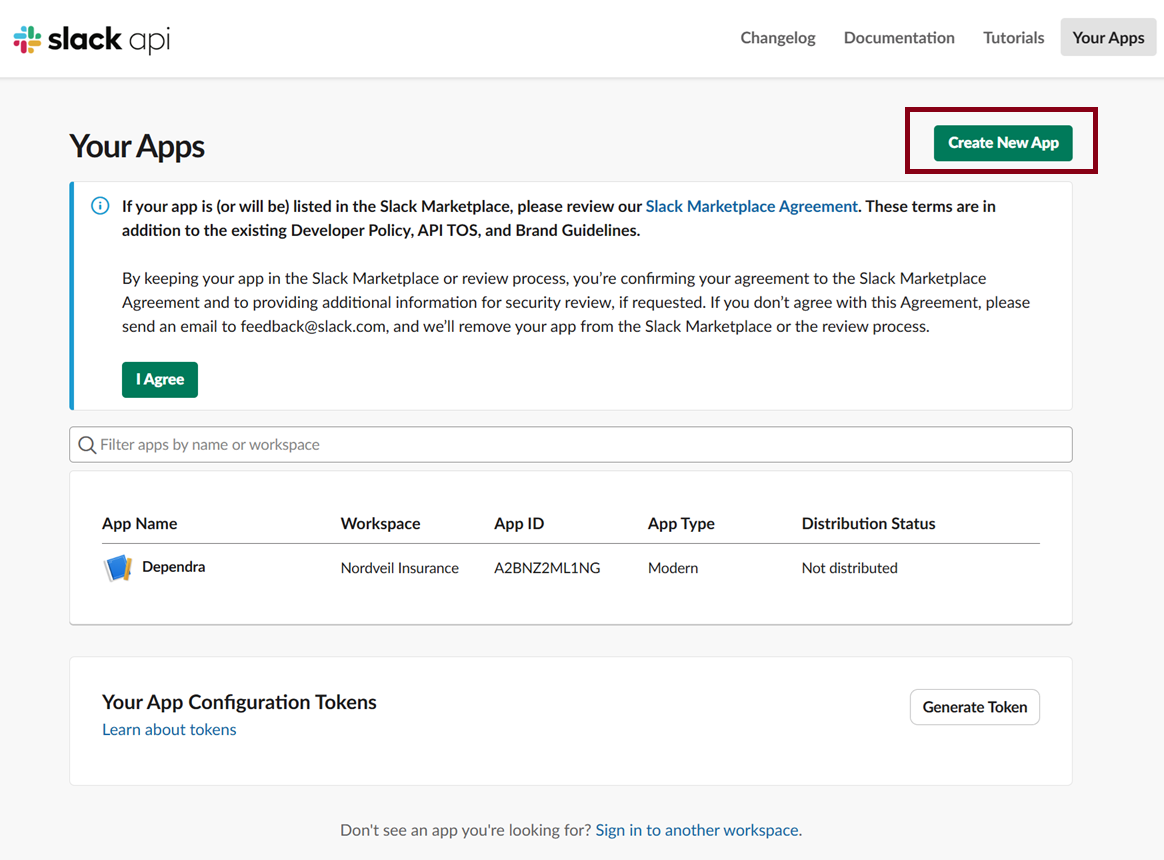Click the Generate Token button
The width and height of the screenshot is (1164, 860).
tap(975, 707)
